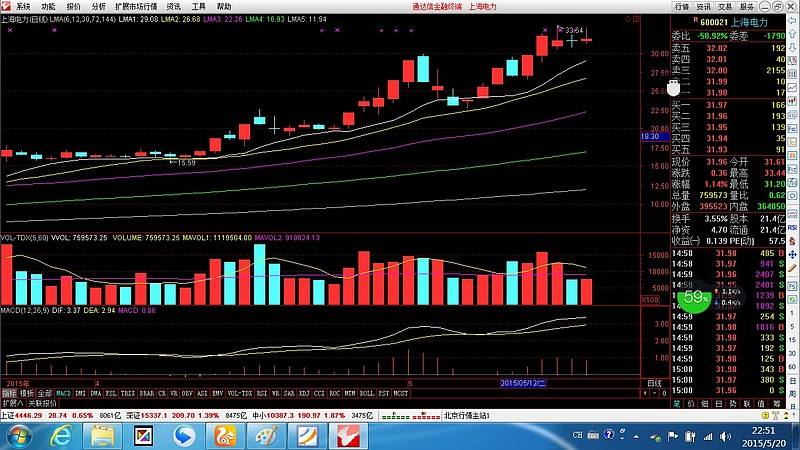Click the 2015/05/12 date marker on timeline
800x450 pixels.
[523, 383]
